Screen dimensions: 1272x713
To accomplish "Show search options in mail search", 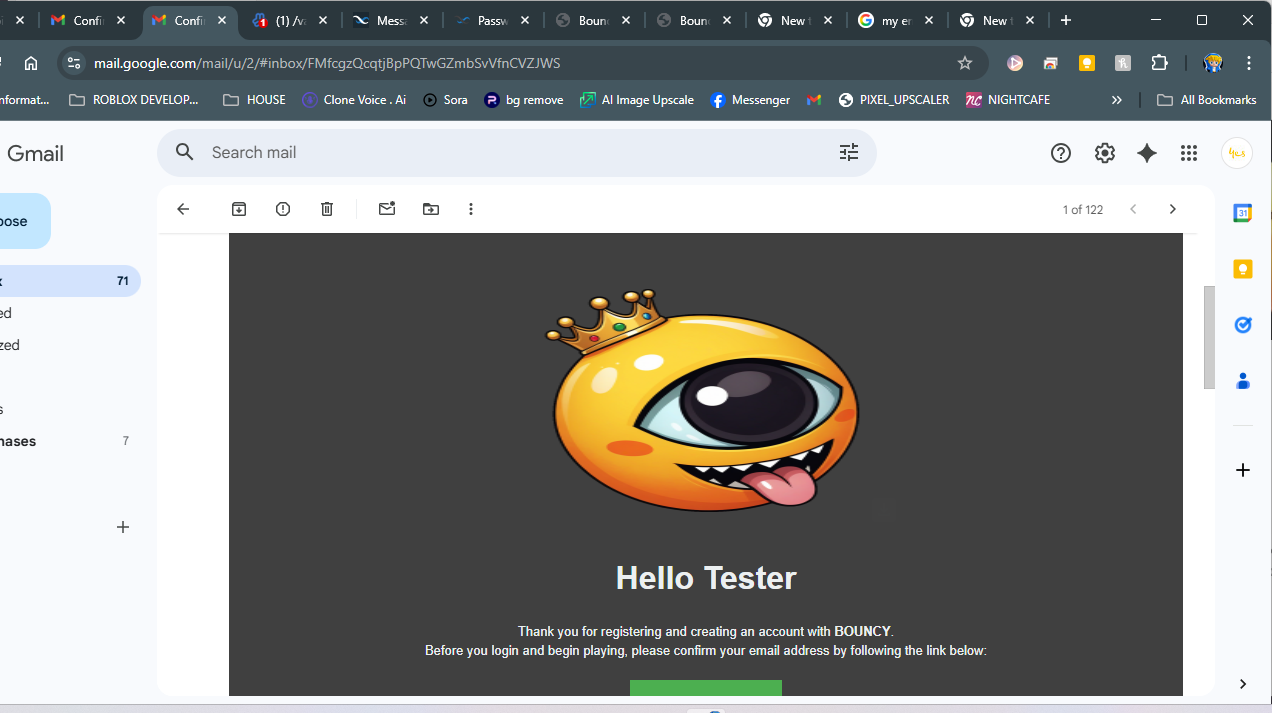I will (x=848, y=152).
